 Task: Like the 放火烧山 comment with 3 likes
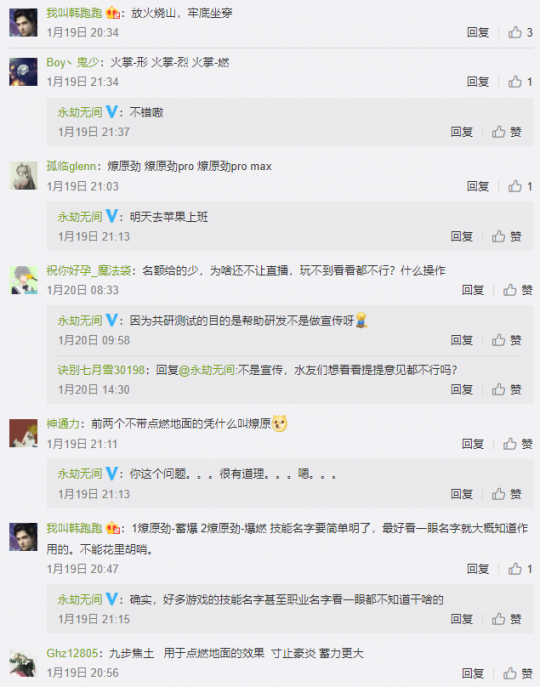pyautogui.click(x=520, y=32)
